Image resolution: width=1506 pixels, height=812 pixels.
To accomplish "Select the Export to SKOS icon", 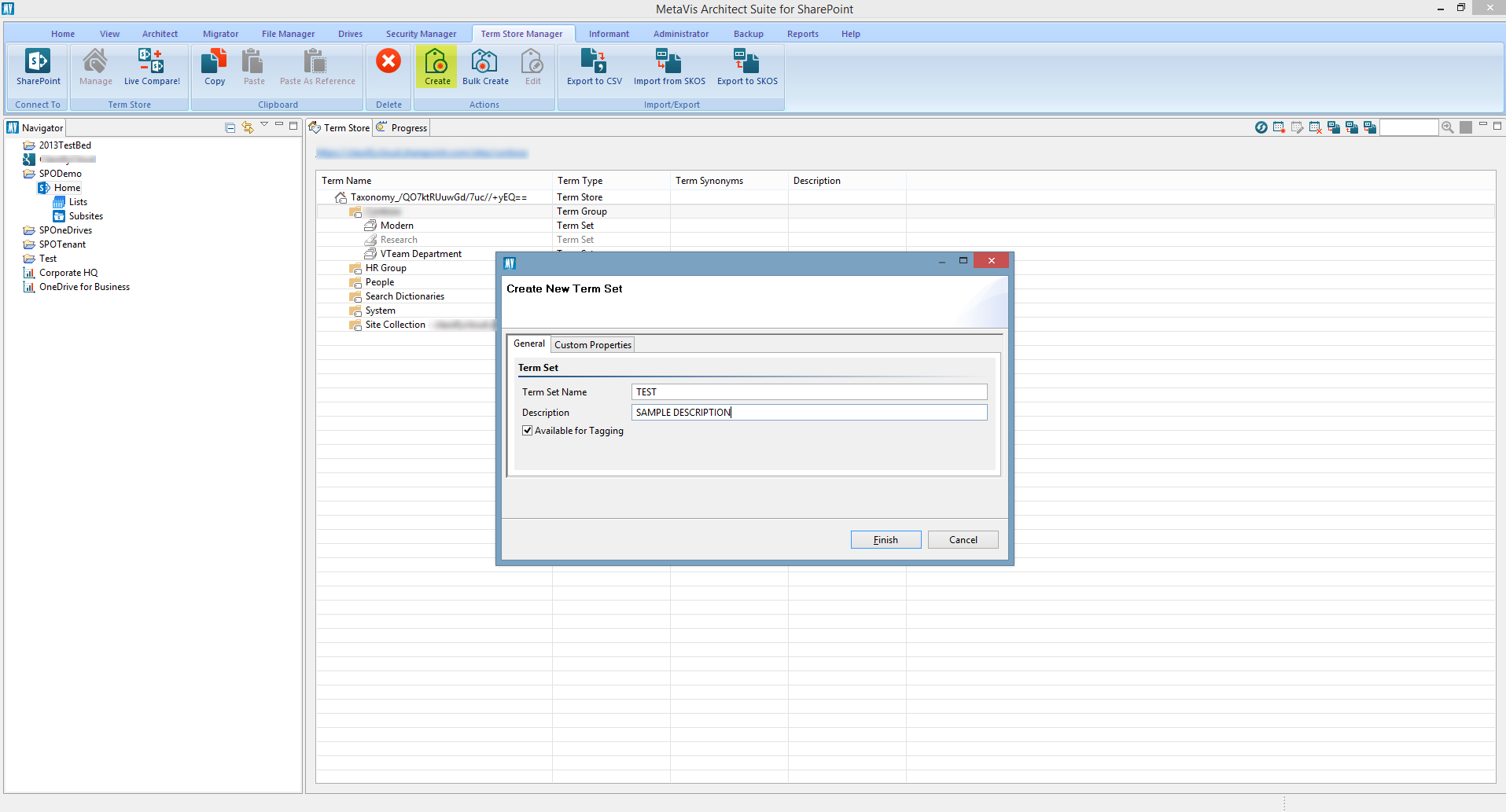I will [x=746, y=66].
